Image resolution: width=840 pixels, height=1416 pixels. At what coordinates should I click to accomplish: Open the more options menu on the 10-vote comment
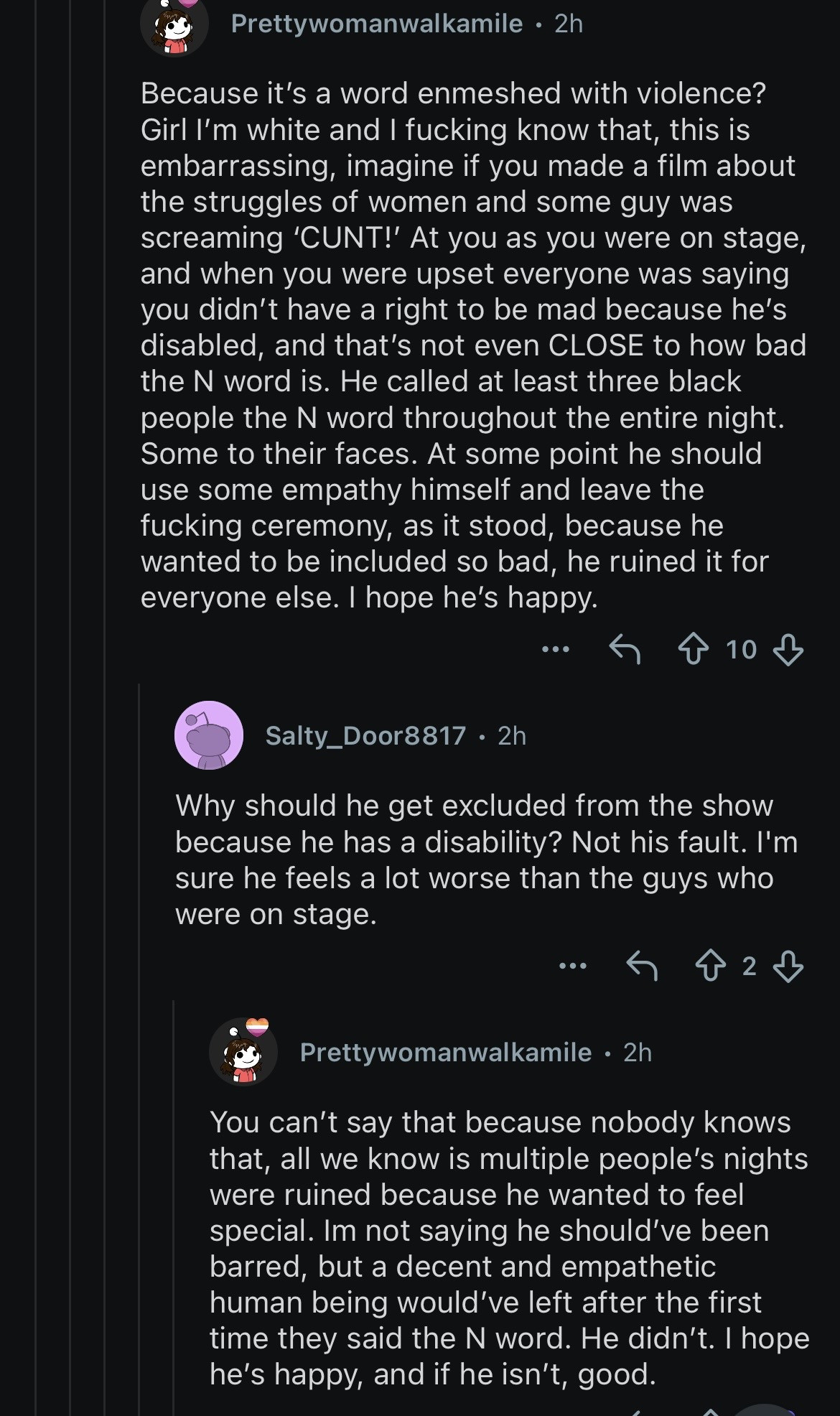(x=556, y=649)
